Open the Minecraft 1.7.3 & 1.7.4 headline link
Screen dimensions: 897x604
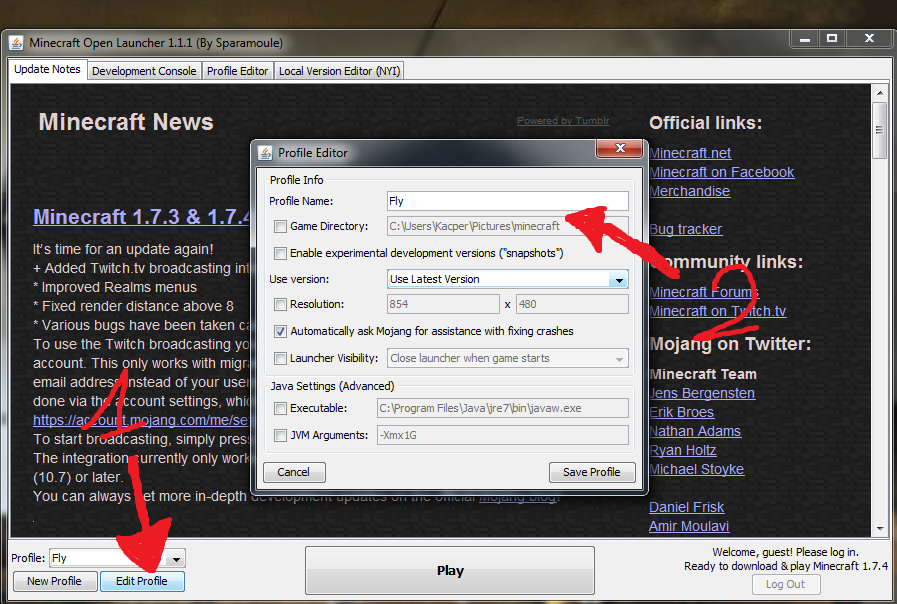click(x=141, y=217)
